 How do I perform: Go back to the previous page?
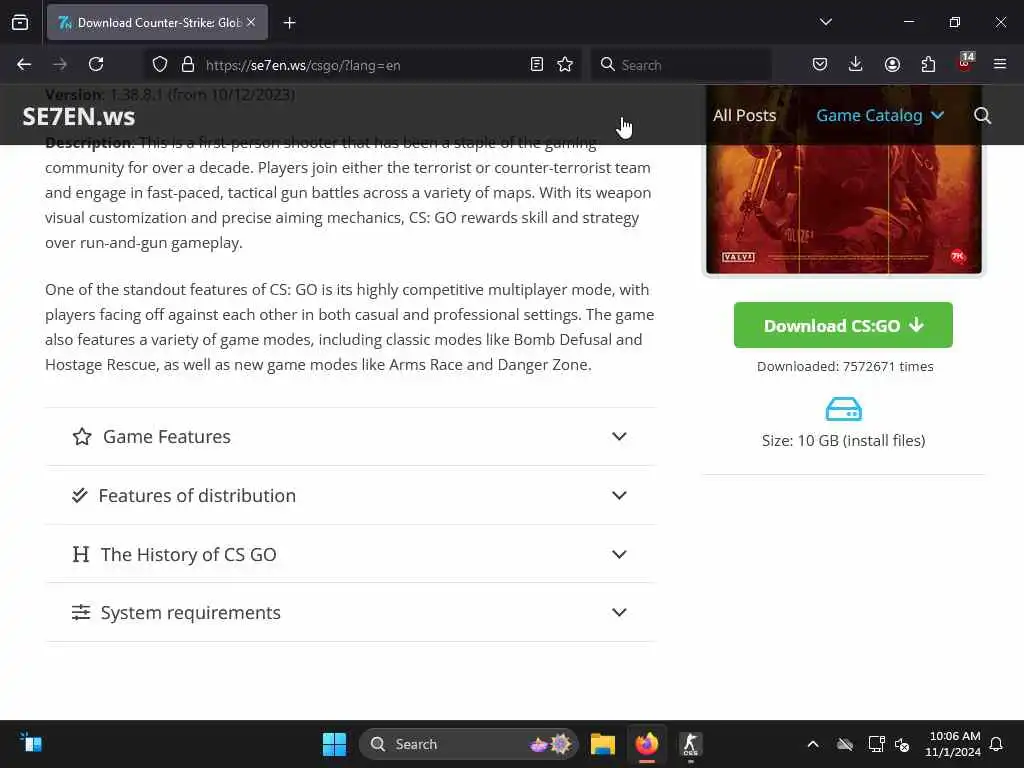point(24,65)
